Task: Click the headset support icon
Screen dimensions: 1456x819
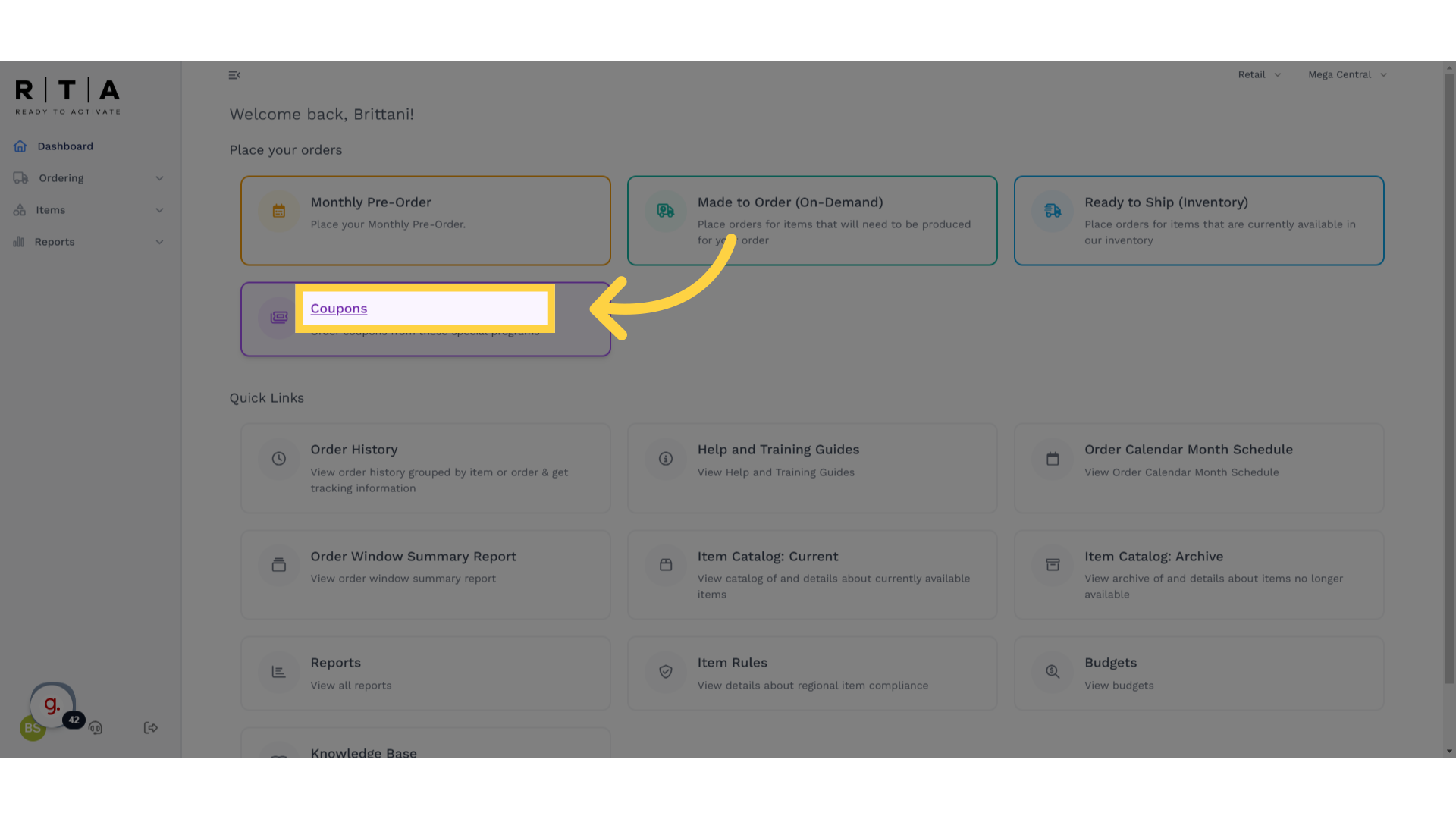Action: coord(96,728)
